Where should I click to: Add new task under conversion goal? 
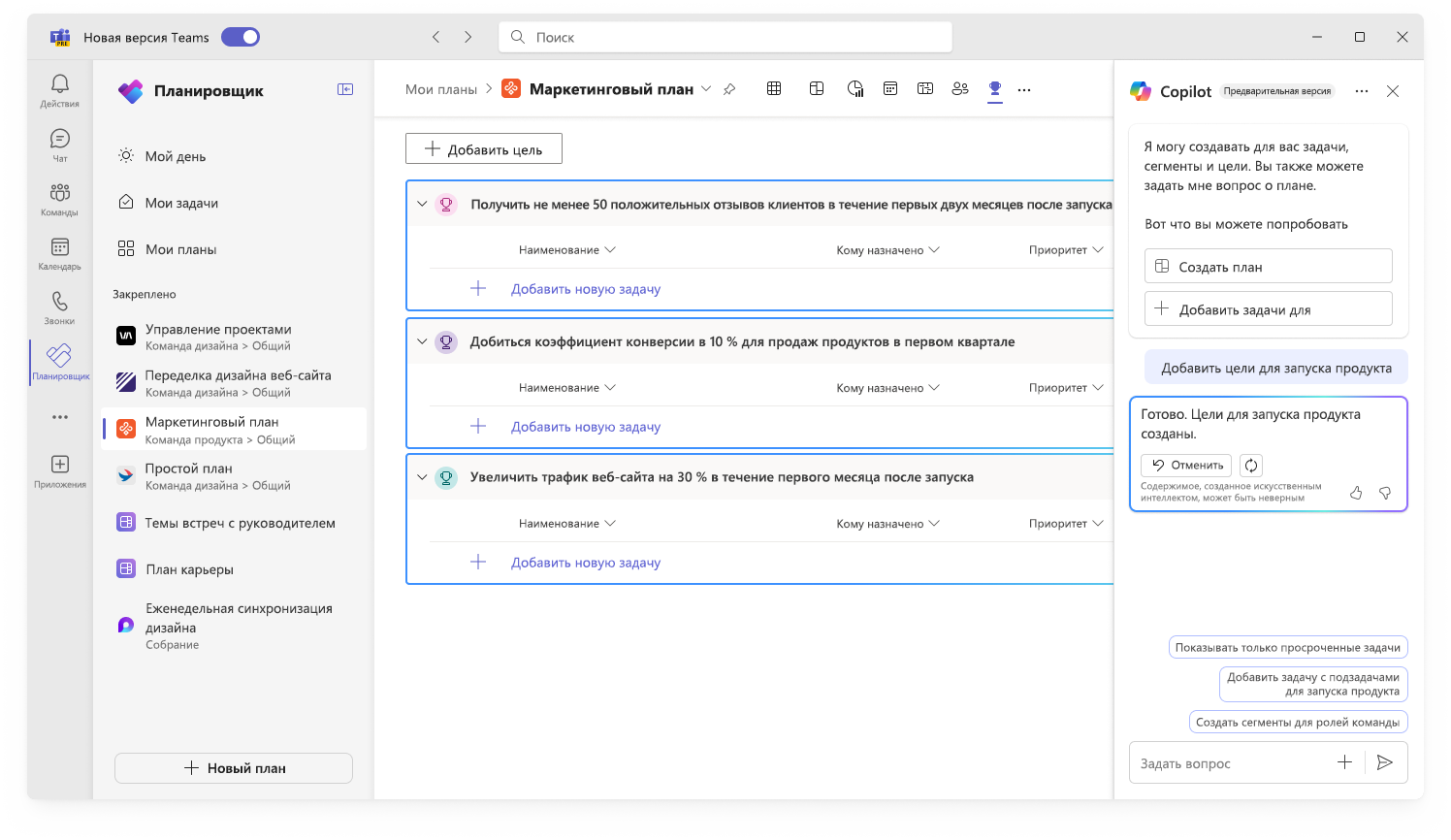click(x=586, y=427)
